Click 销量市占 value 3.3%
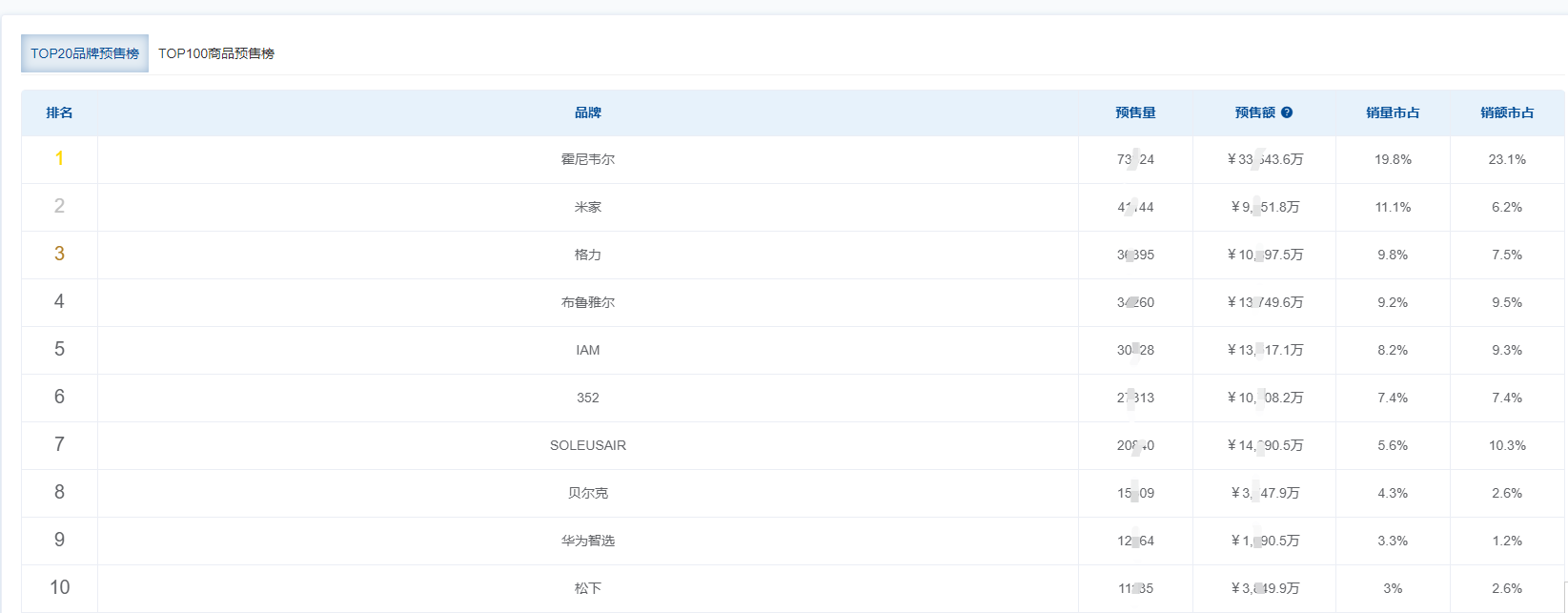 (1393, 541)
